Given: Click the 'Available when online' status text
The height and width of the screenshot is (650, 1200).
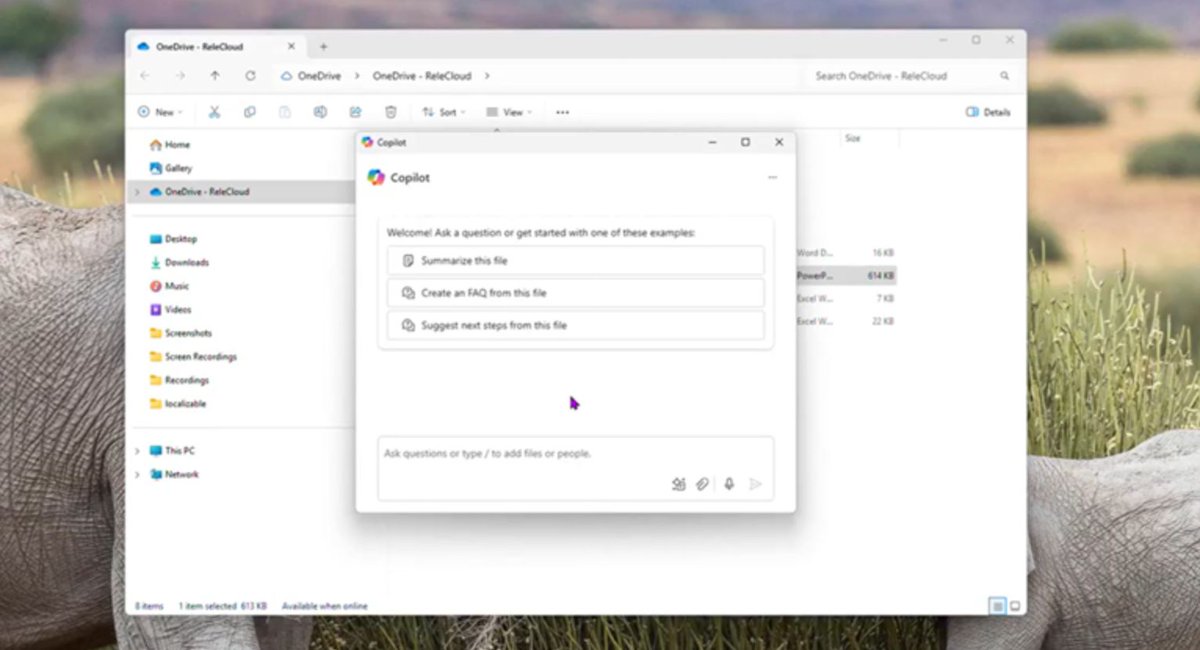Looking at the screenshot, I should (x=324, y=606).
